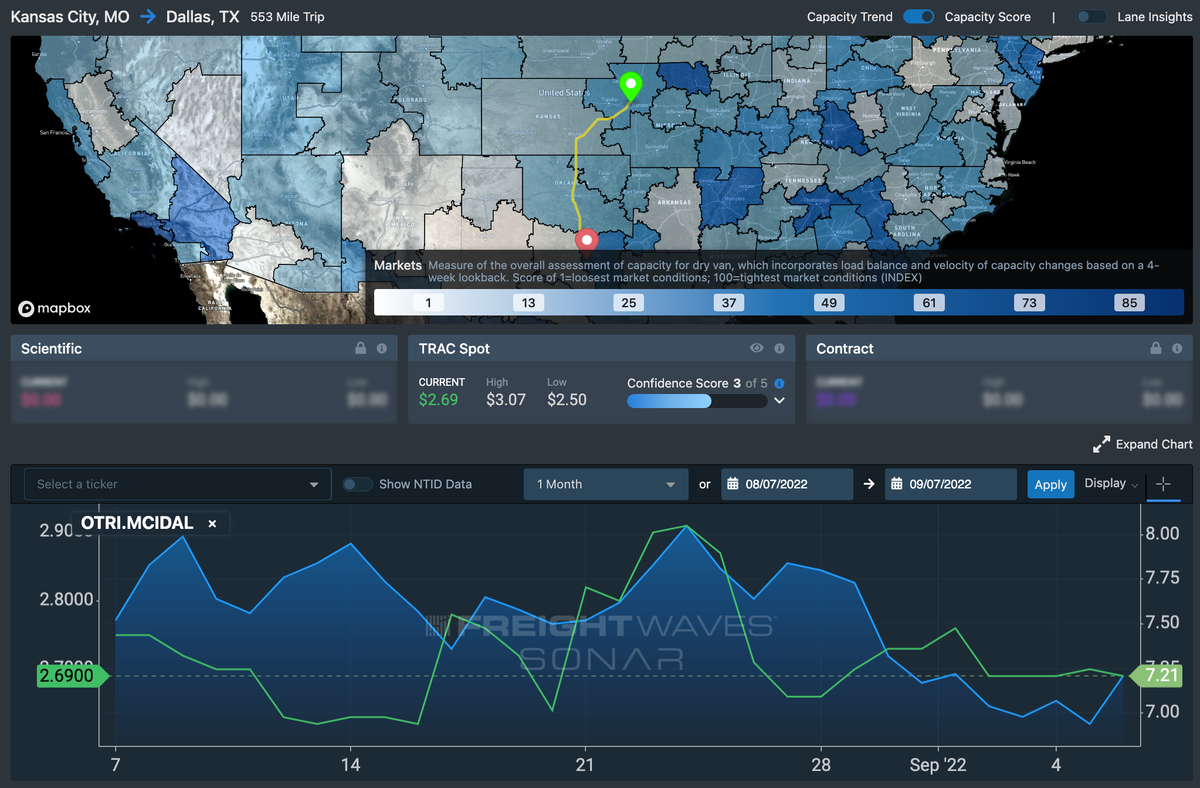The height and width of the screenshot is (788, 1200).
Task: Click the 2.8000 label on the left axis
Action: pyautogui.click(x=67, y=600)
